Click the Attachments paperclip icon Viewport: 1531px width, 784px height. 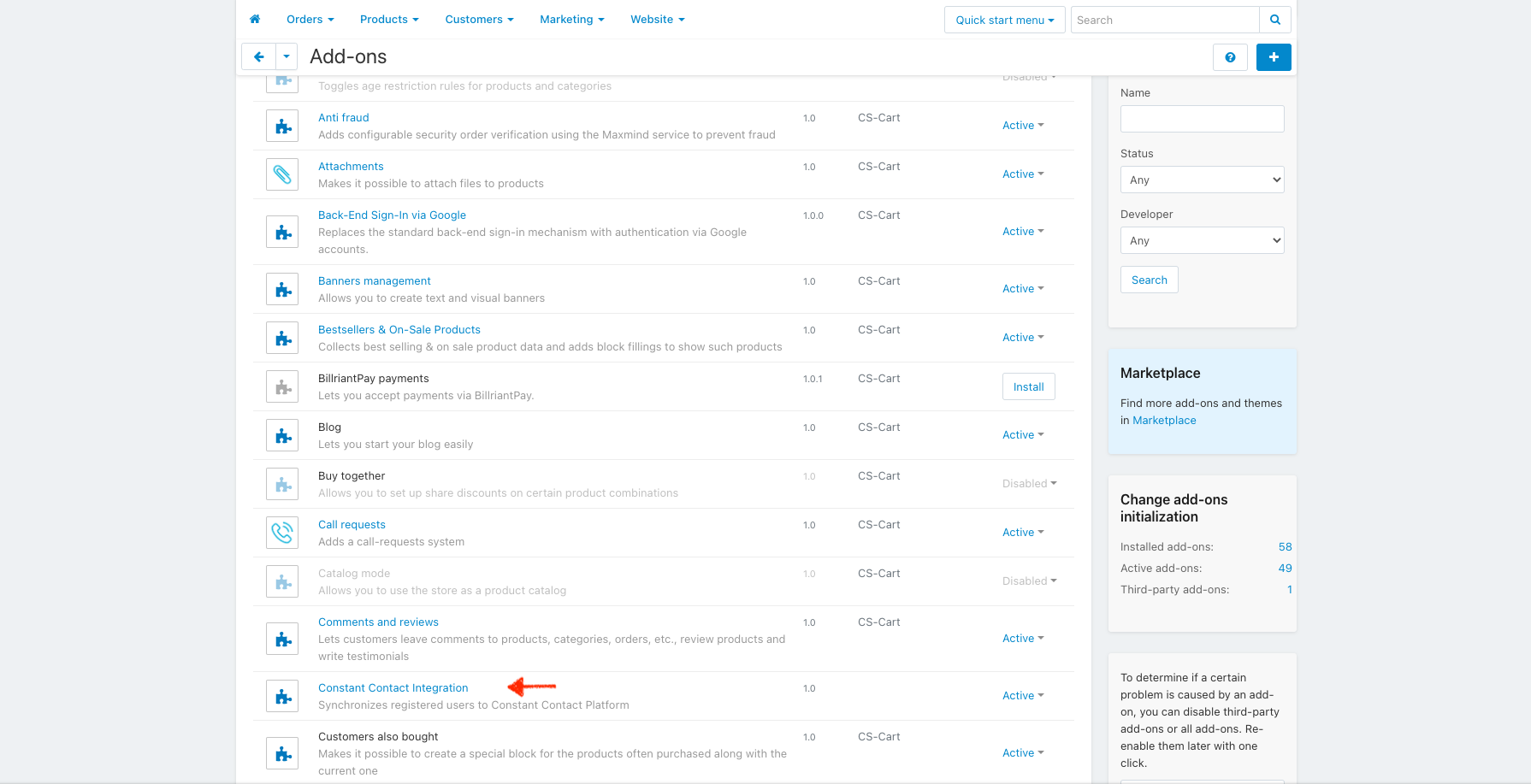(282, 175)
